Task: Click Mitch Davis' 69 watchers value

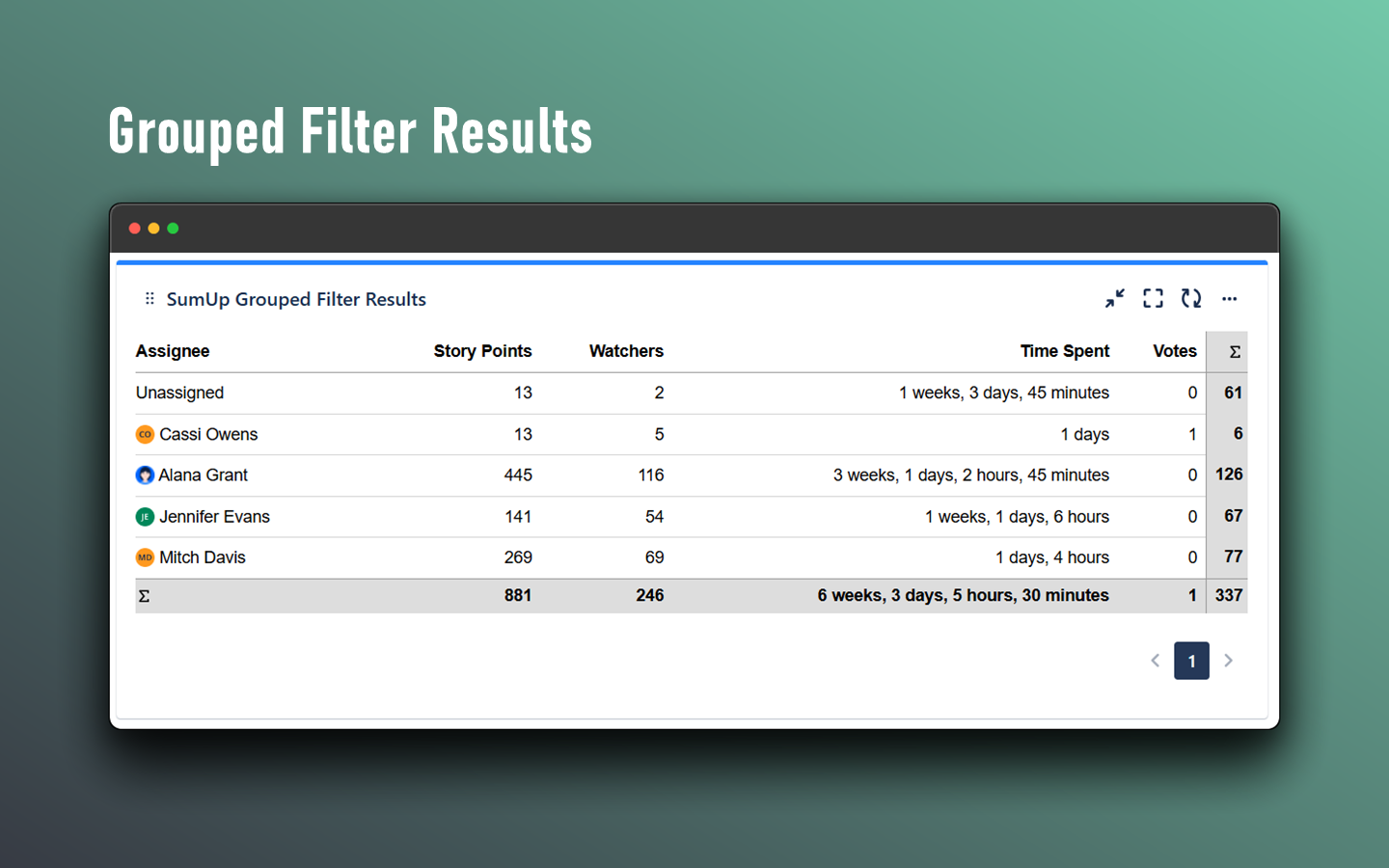Action: (654, 557)
